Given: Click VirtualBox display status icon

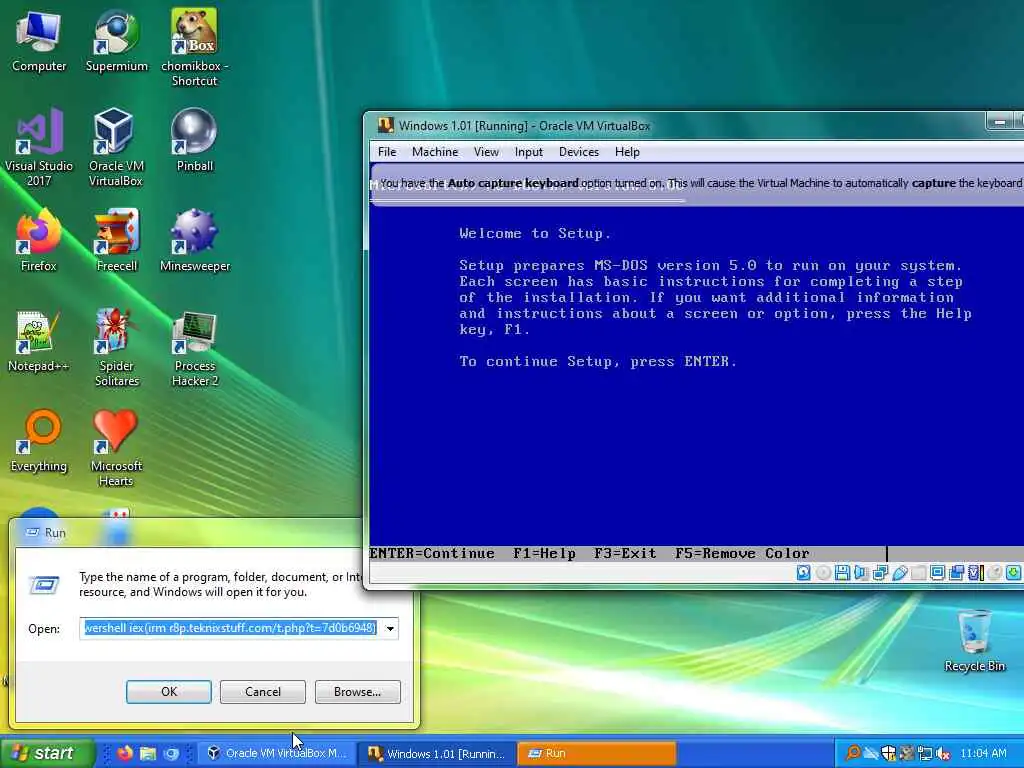Looking at the screenshot, I should [937, 573].
